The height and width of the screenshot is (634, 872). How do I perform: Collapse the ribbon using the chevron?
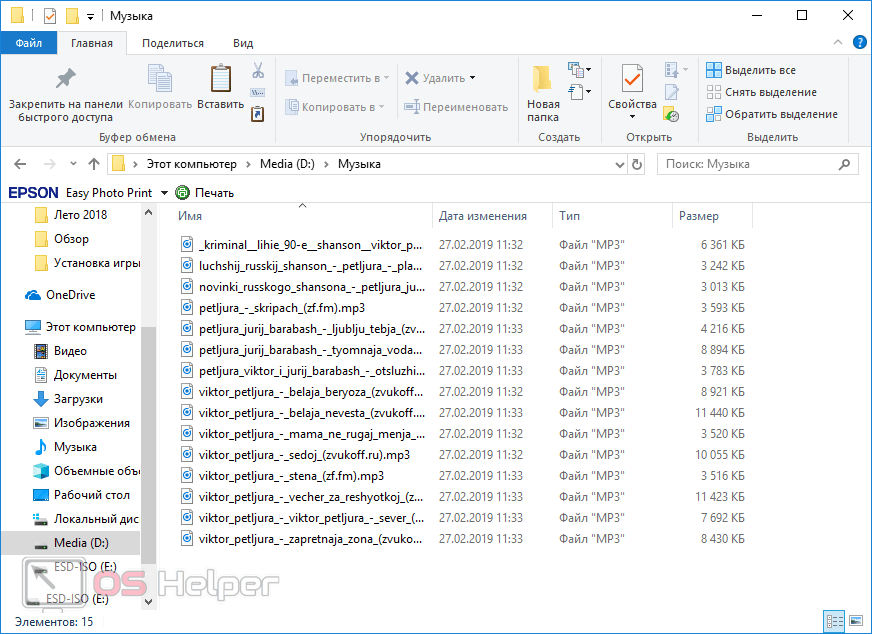pos(840,42)
